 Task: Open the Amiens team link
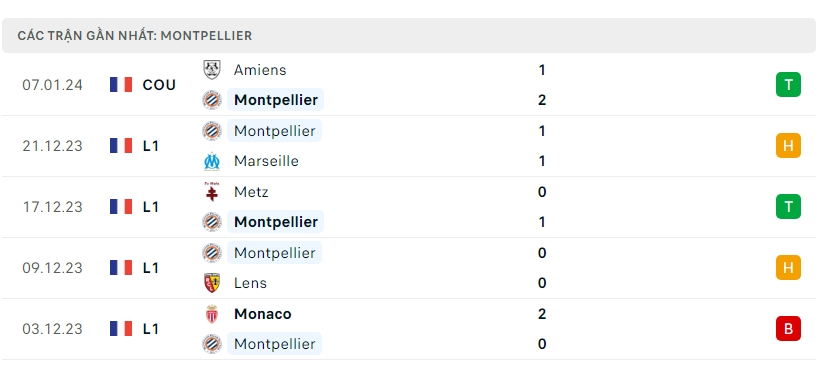pos(260,70)
